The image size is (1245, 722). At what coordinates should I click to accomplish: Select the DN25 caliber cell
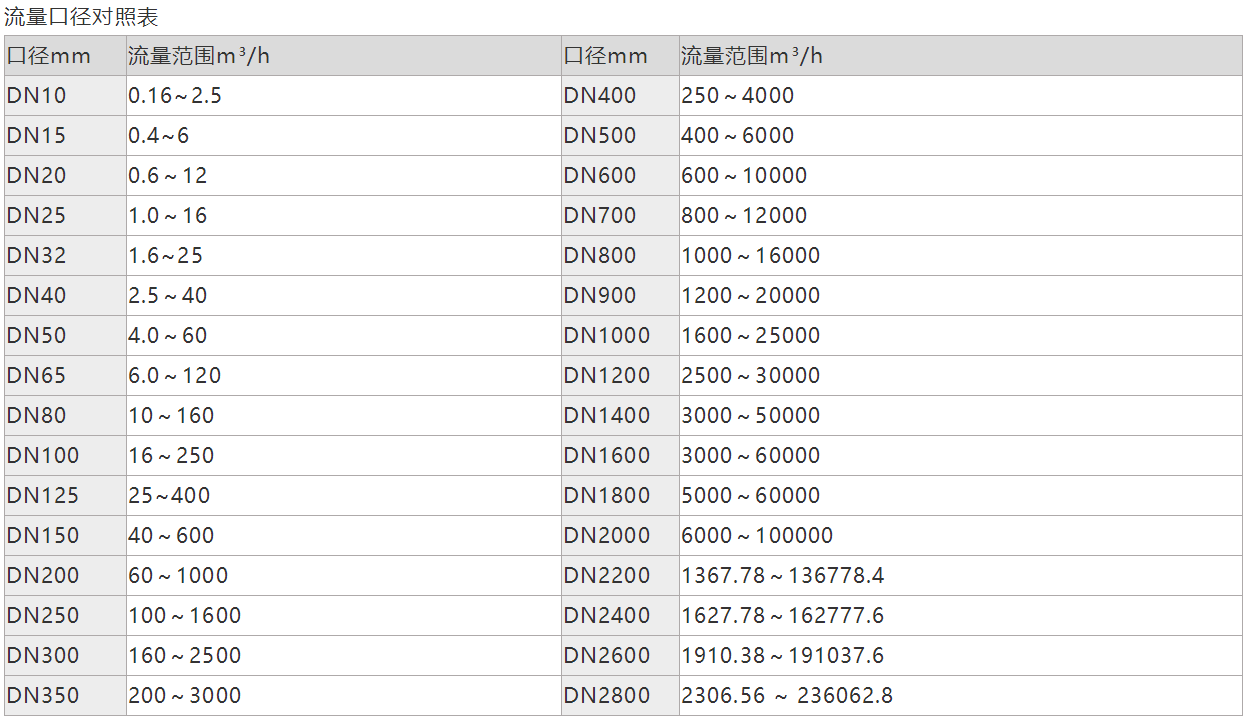[x=36, y=216]
